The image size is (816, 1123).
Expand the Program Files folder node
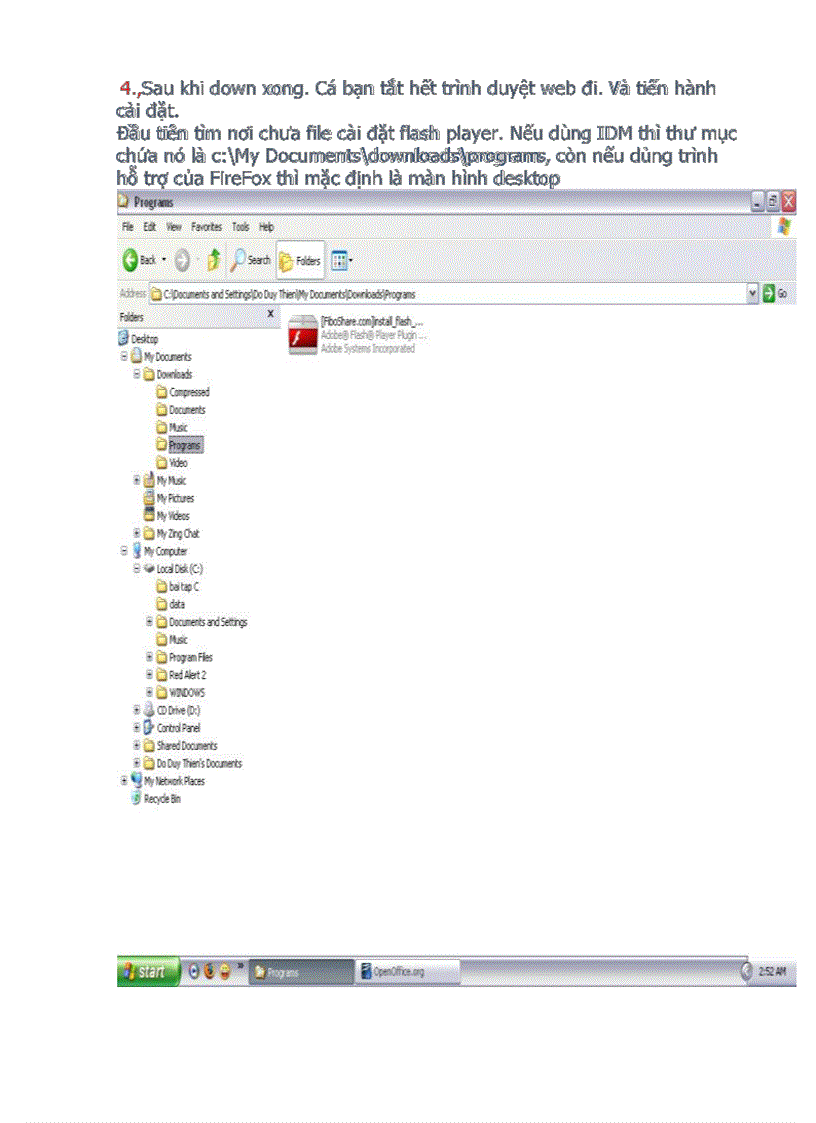click(149, 657)
